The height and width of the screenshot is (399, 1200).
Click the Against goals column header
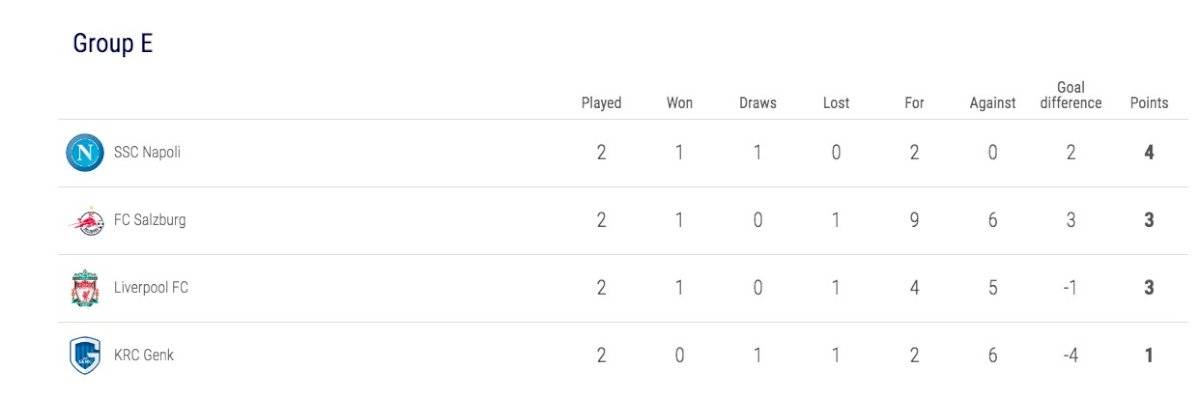click(x=992, y=103)
